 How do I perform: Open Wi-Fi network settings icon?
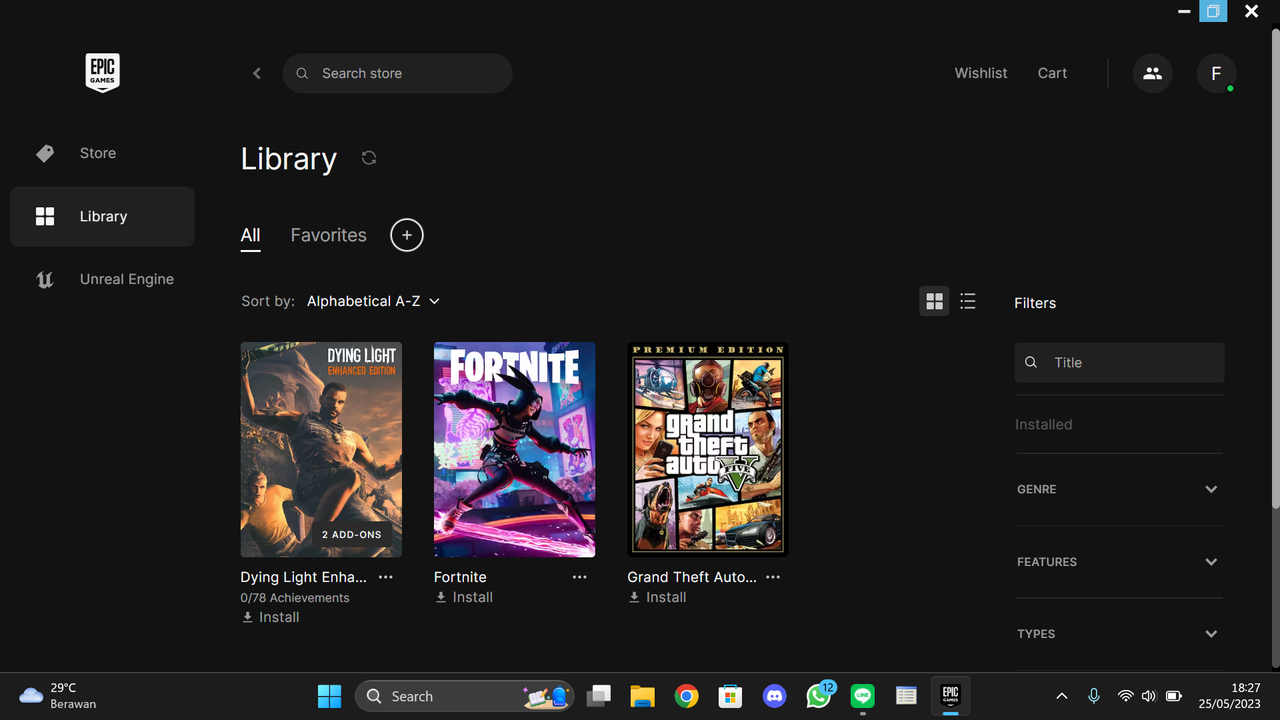pyautogui.click(x=1126, y=696)
